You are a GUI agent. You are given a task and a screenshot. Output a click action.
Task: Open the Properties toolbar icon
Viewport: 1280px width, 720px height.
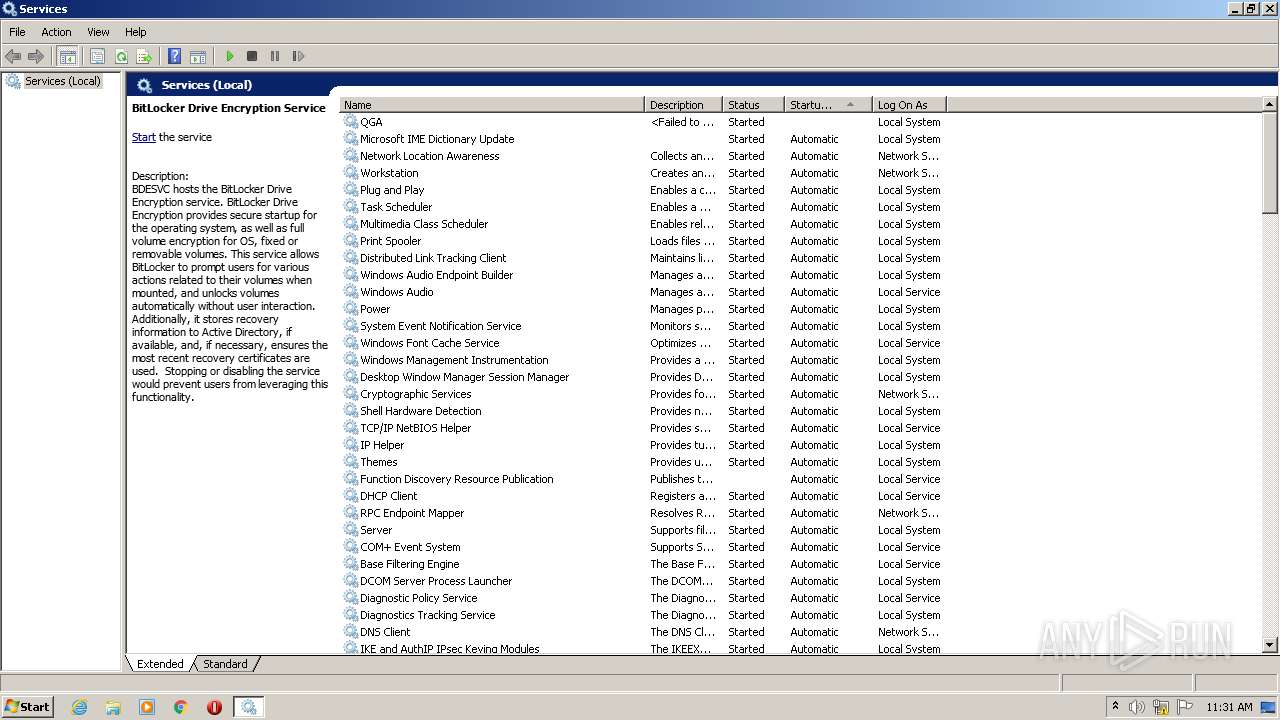pyautogui.click(x=98, y=57)
